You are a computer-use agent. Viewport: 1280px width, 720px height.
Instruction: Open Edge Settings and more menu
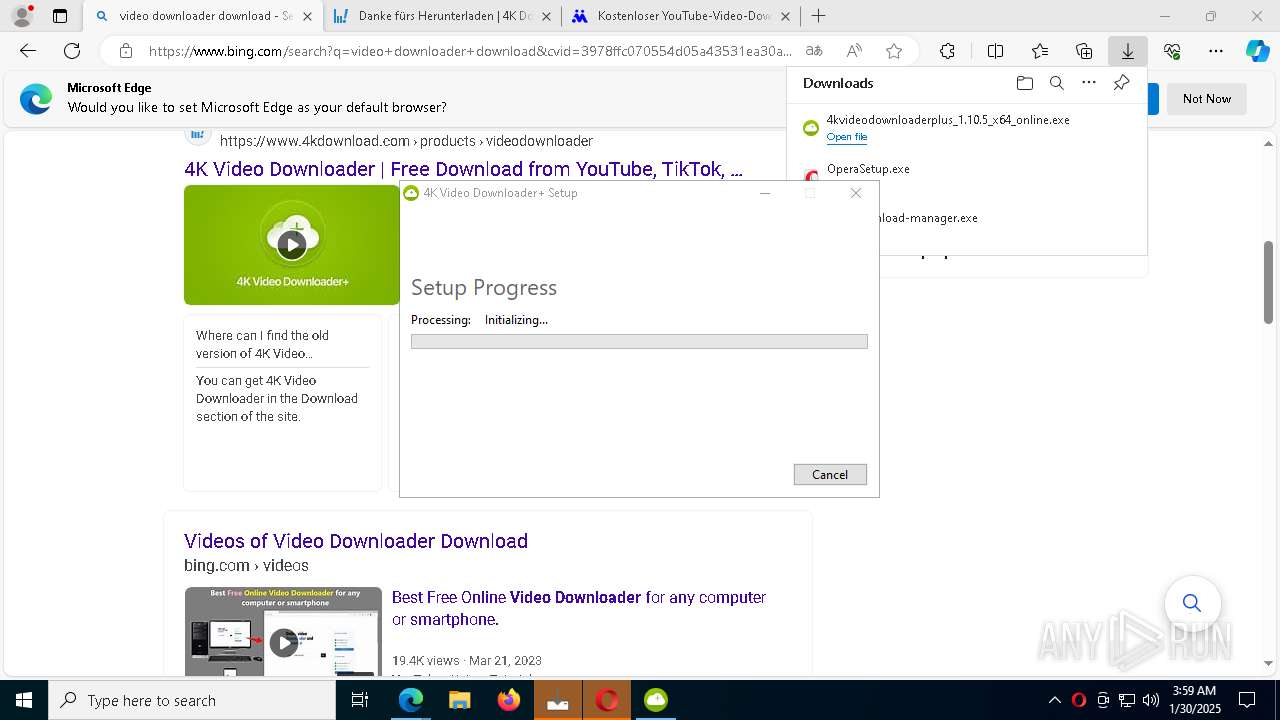pyautogui.click(x=1216, y=51)
